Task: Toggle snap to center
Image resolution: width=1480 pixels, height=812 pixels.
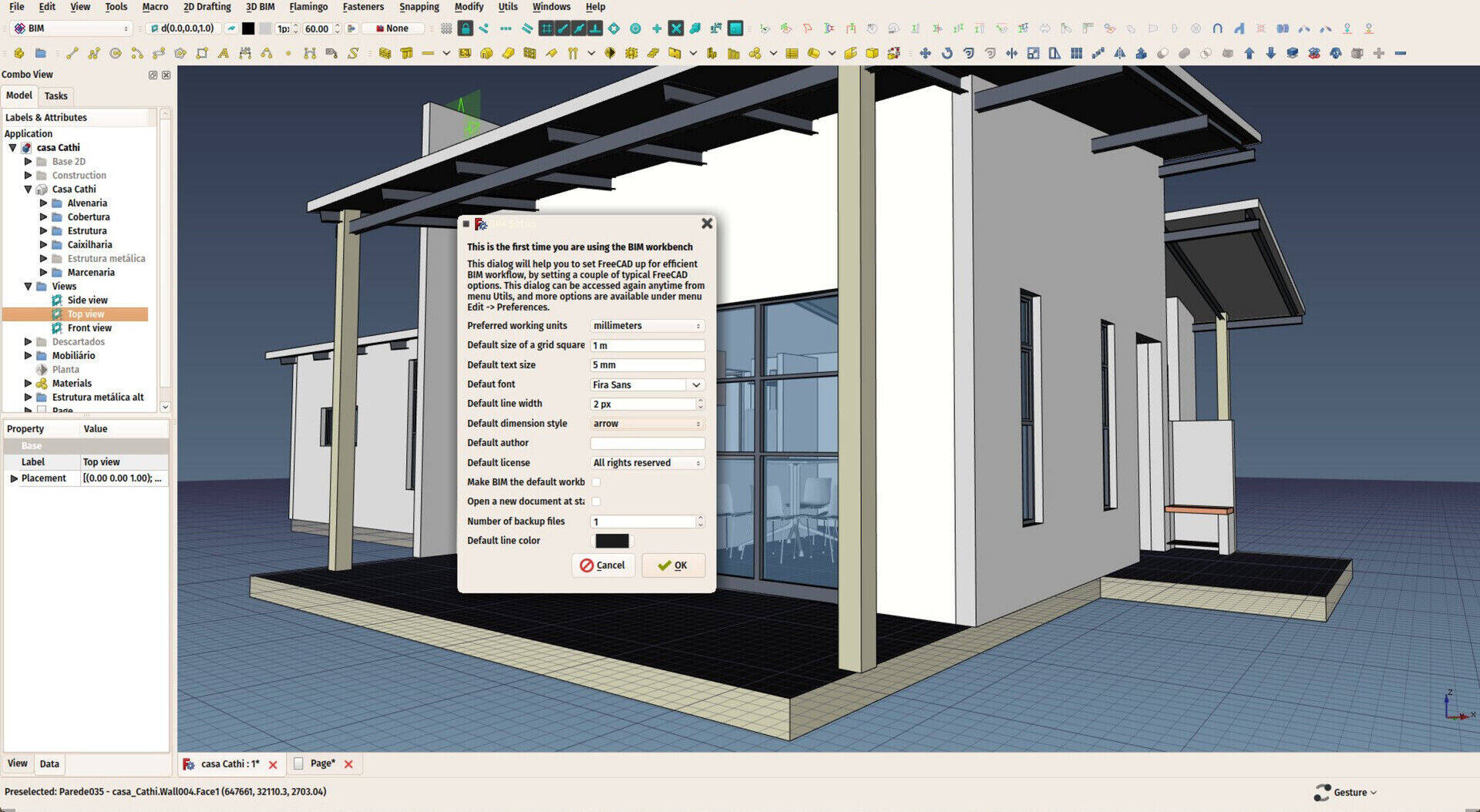Action: pyautogui.click(x=635, y=29)
